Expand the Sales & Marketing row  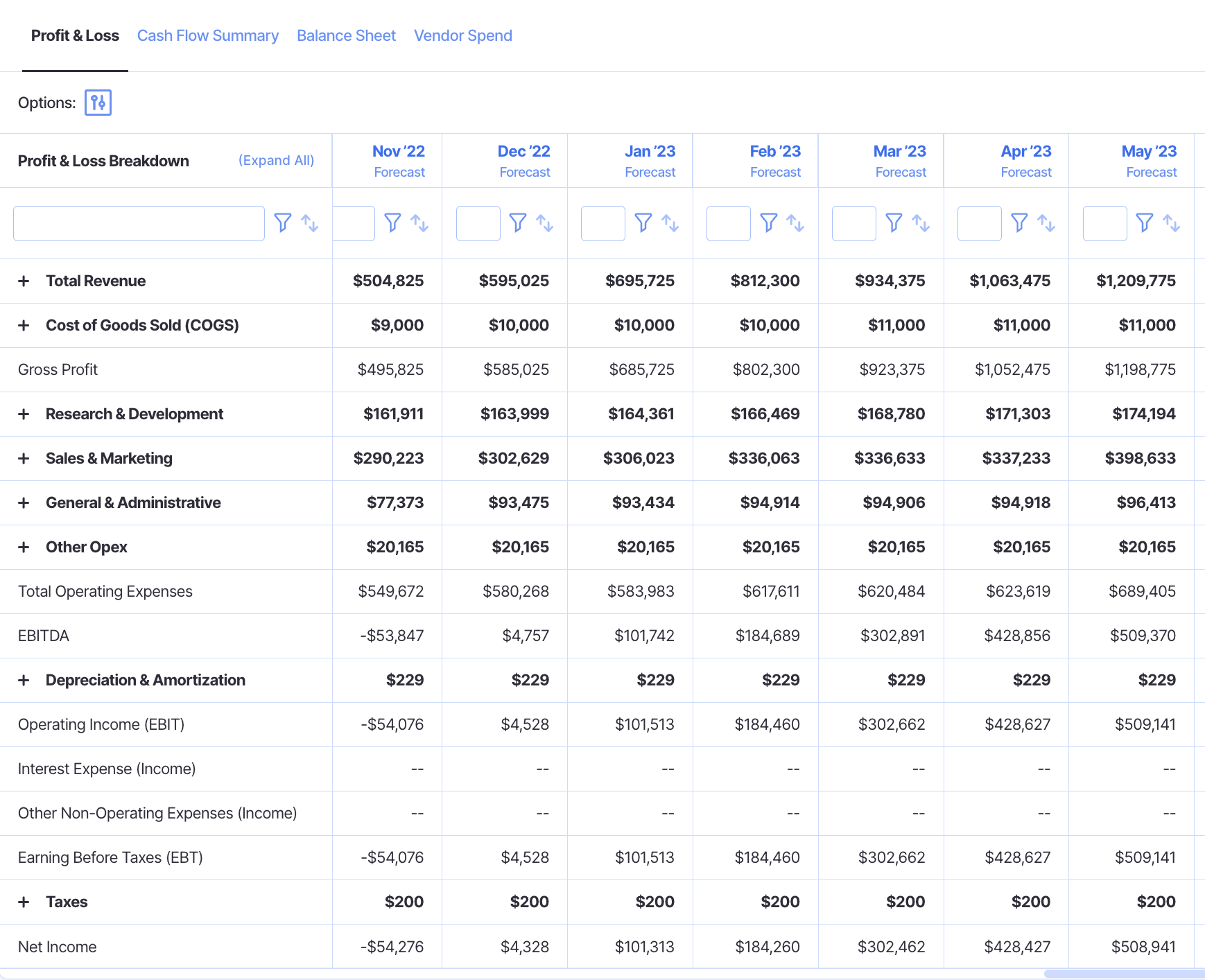pos(24,458)
